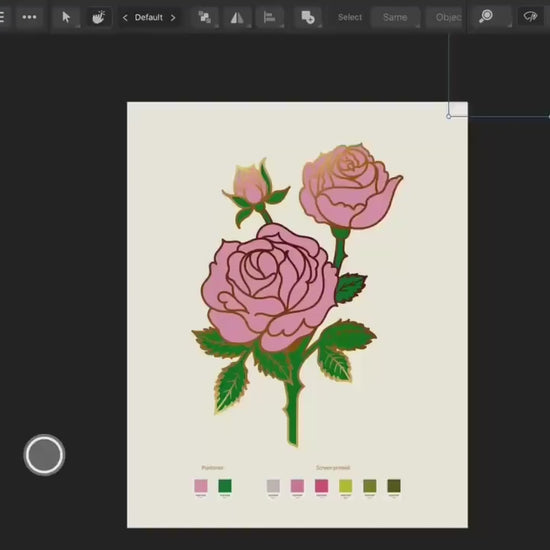Go to next preset right of Default
The height and width of the screenshot is (550, 550).
[173, 18]
